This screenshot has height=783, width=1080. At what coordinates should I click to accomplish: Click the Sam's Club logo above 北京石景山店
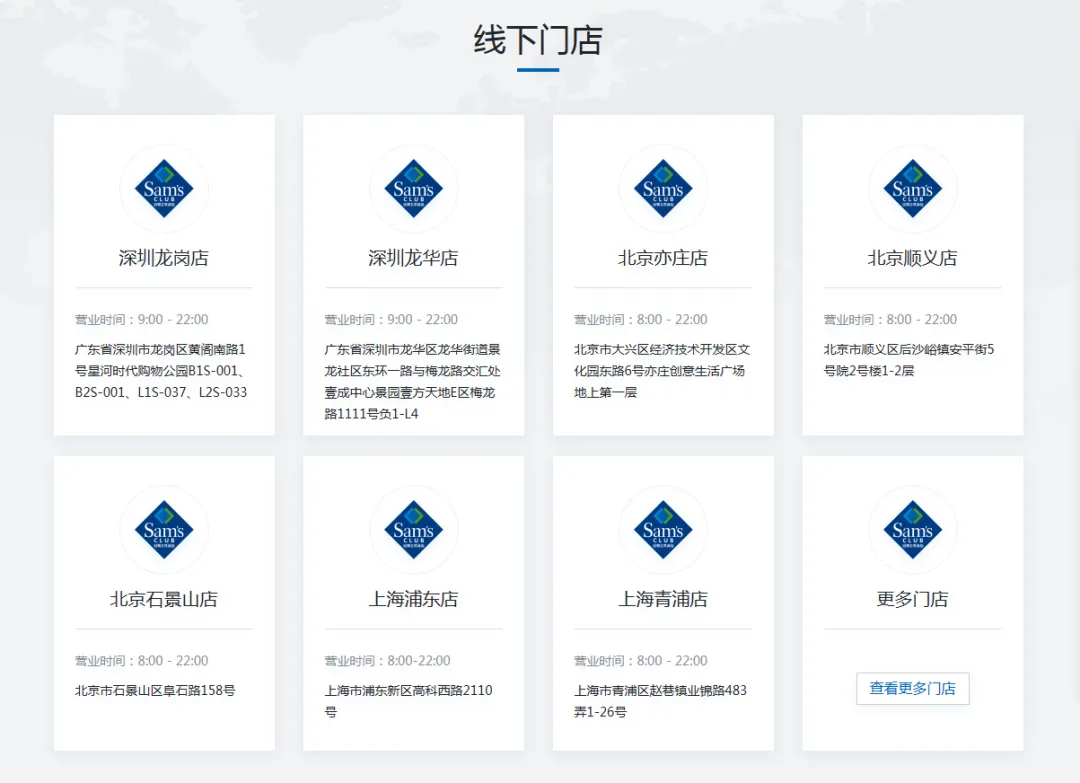164,530
